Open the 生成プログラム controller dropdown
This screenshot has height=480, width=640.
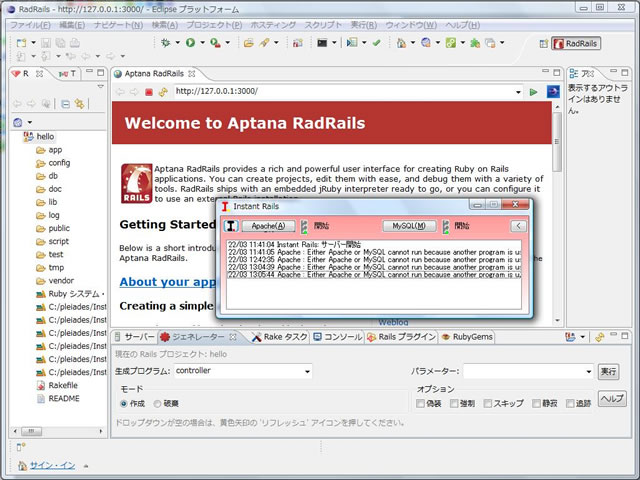[307, 371]
